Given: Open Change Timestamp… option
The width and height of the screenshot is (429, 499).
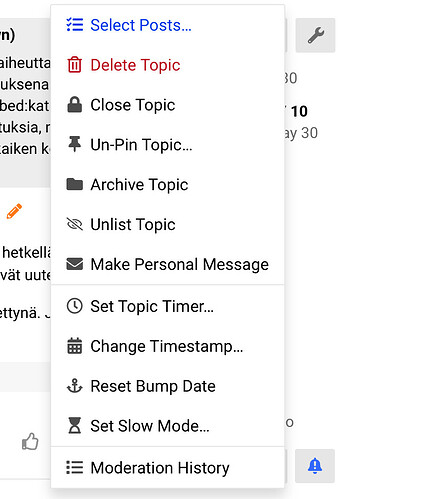Looking at the screenshot, I should pyautogui.click(x=168, y=346).
